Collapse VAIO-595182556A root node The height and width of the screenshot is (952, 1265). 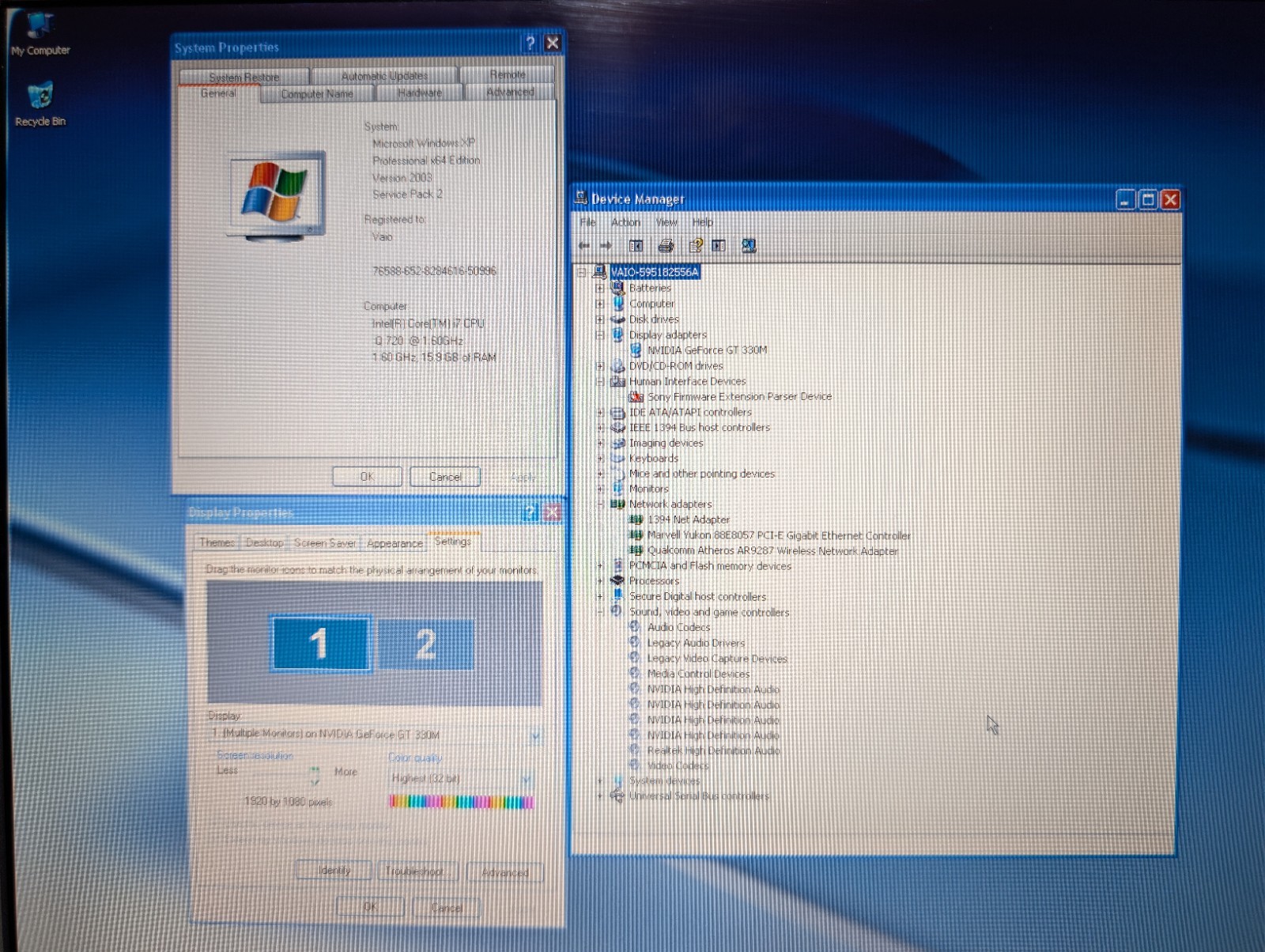click(582, 272)
